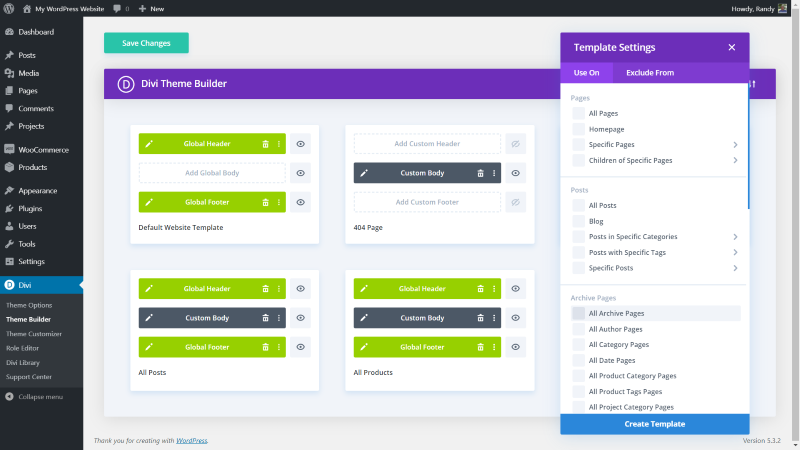Go to Theme Options submenu

click(x=29, y=305)
